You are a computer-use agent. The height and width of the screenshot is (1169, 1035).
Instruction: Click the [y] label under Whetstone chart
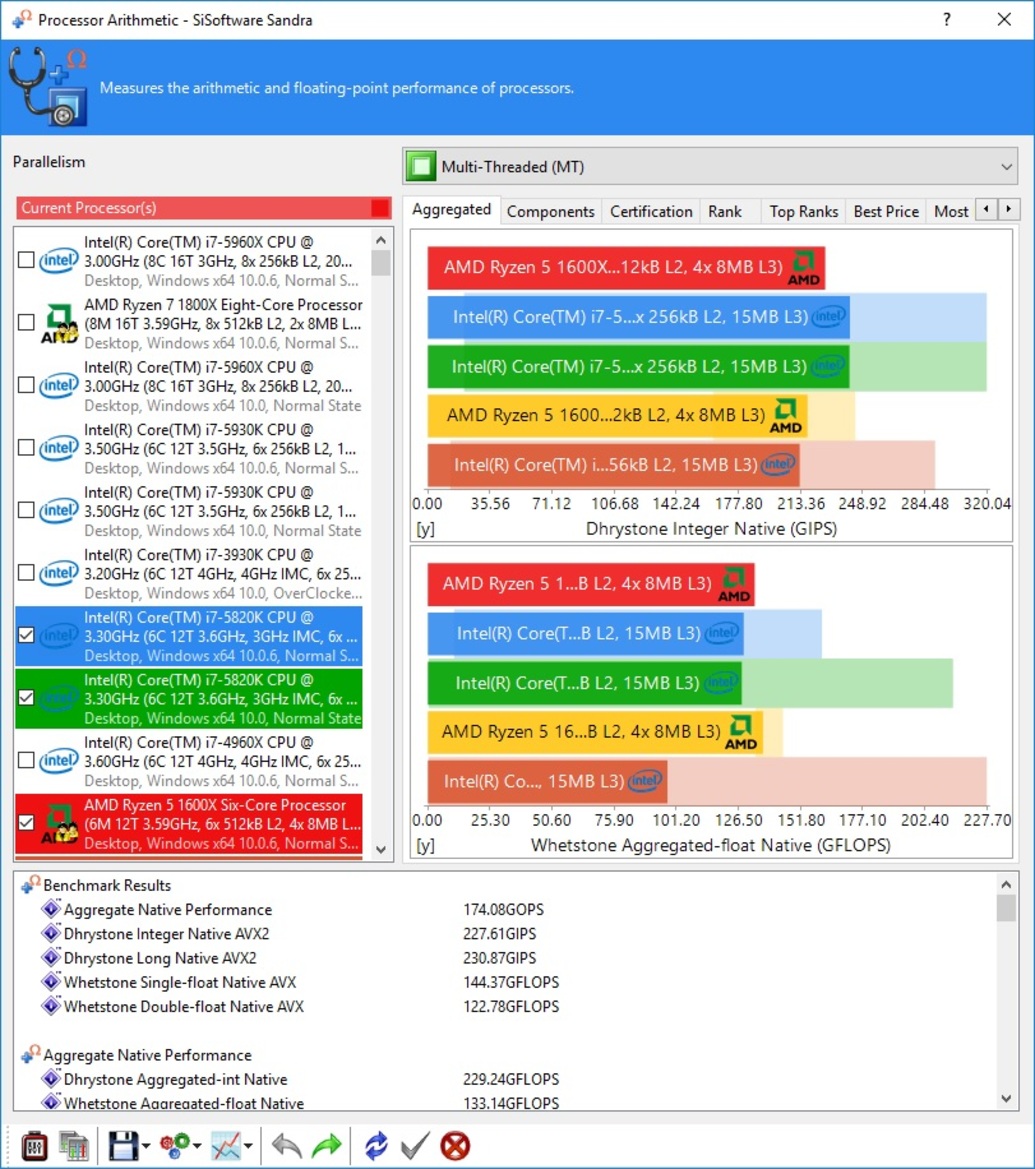click(x=425, y=845)
